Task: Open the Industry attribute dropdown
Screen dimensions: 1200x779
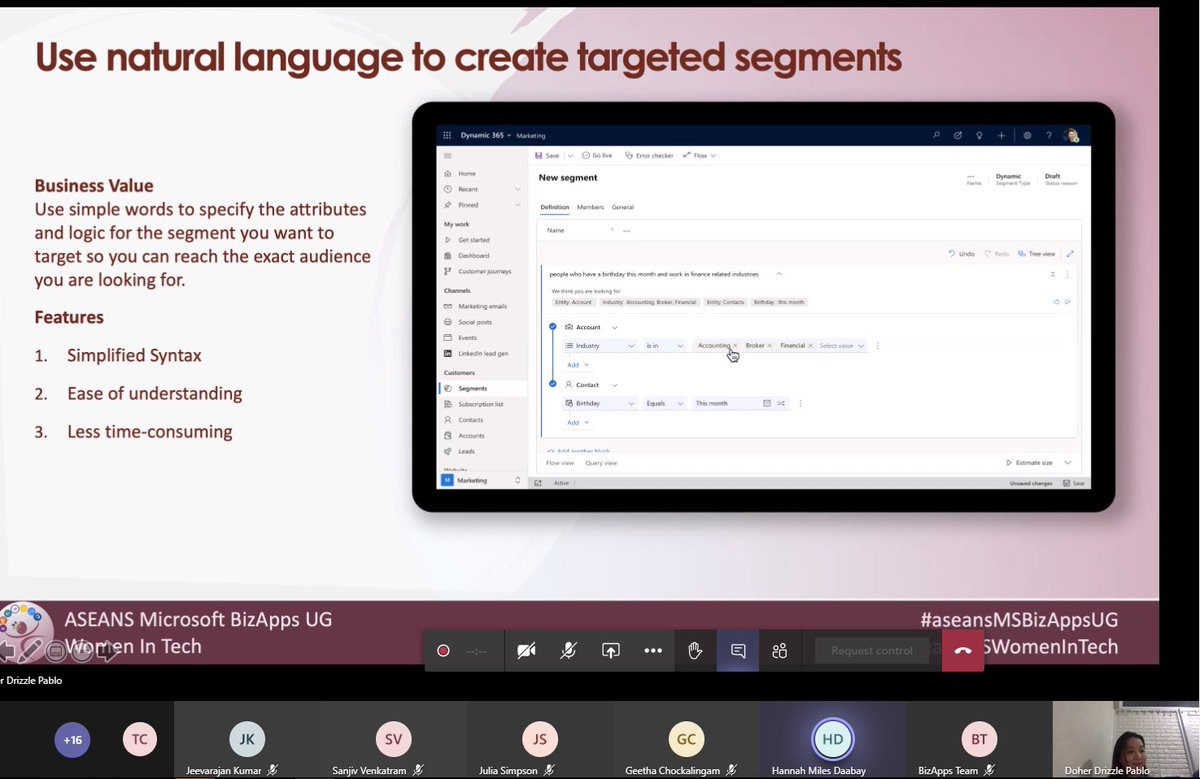Action: 600,346
